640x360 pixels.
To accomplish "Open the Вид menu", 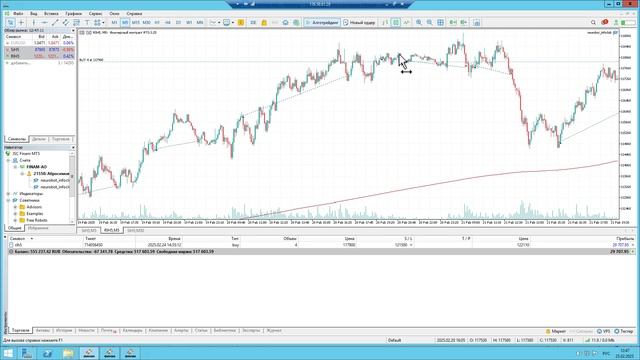I will point(33,13).
